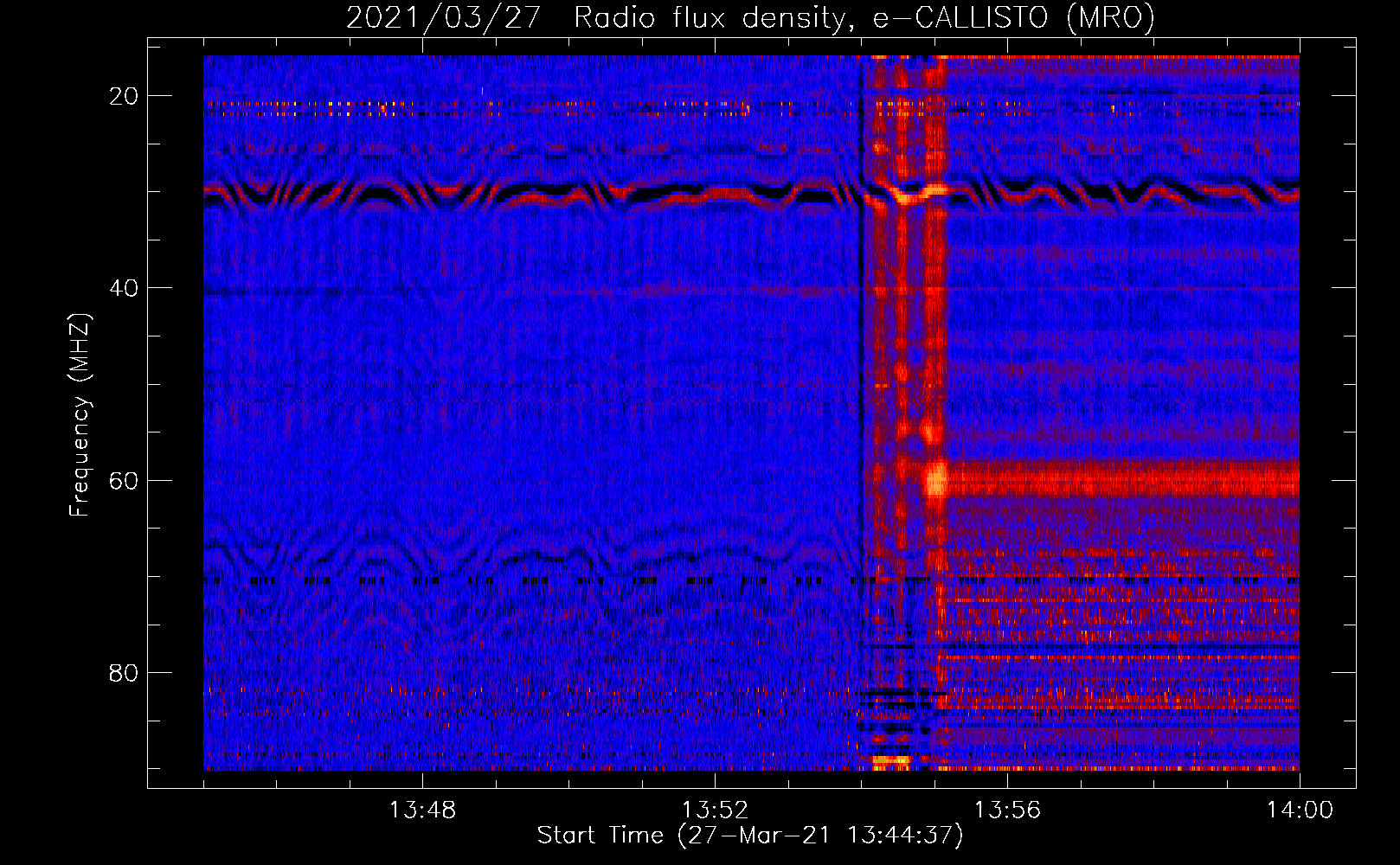
Task: Click the 40 frequency tick label
Action: pyautogui.click(x=124, y=288)
